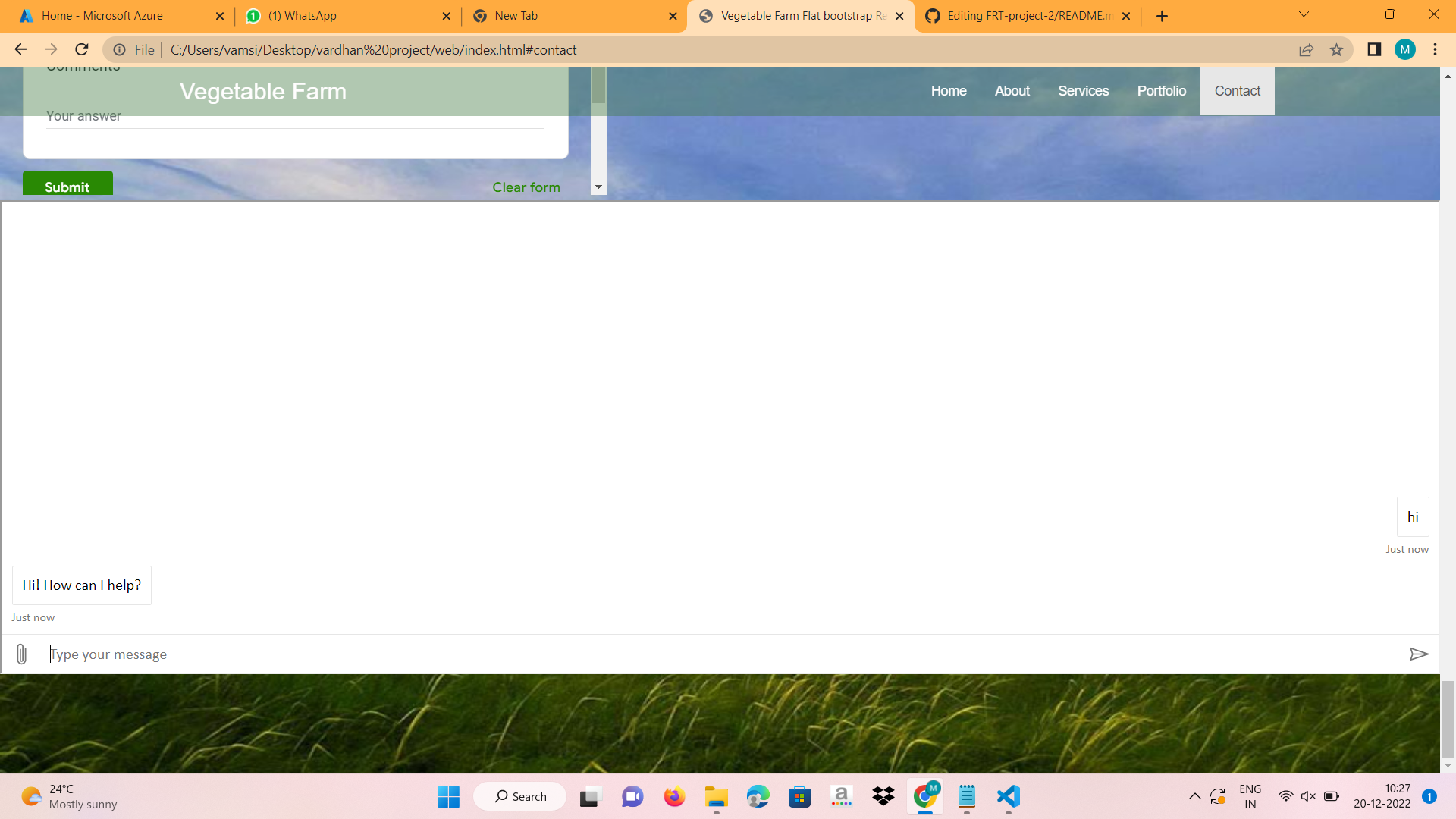Go to the Services nav item
The image size is (1456, 819).
pyautogui.click(x=1083, y=91)
